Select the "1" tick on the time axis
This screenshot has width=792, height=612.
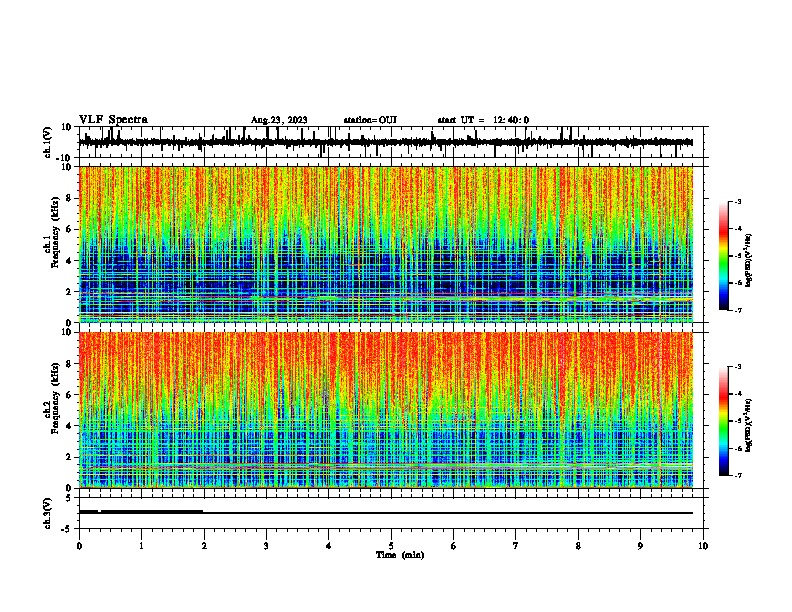click(141, 546)
